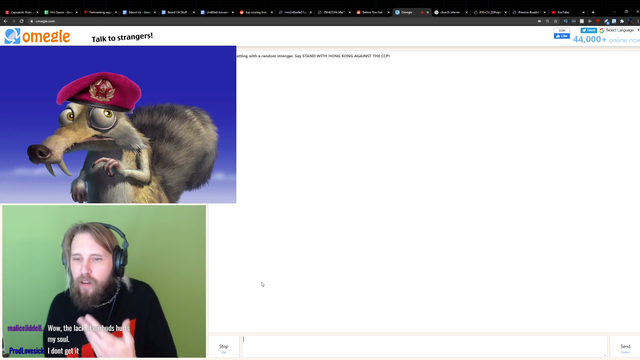
Task: Click the 44,000+ online now text
Action: click(606, 40)
